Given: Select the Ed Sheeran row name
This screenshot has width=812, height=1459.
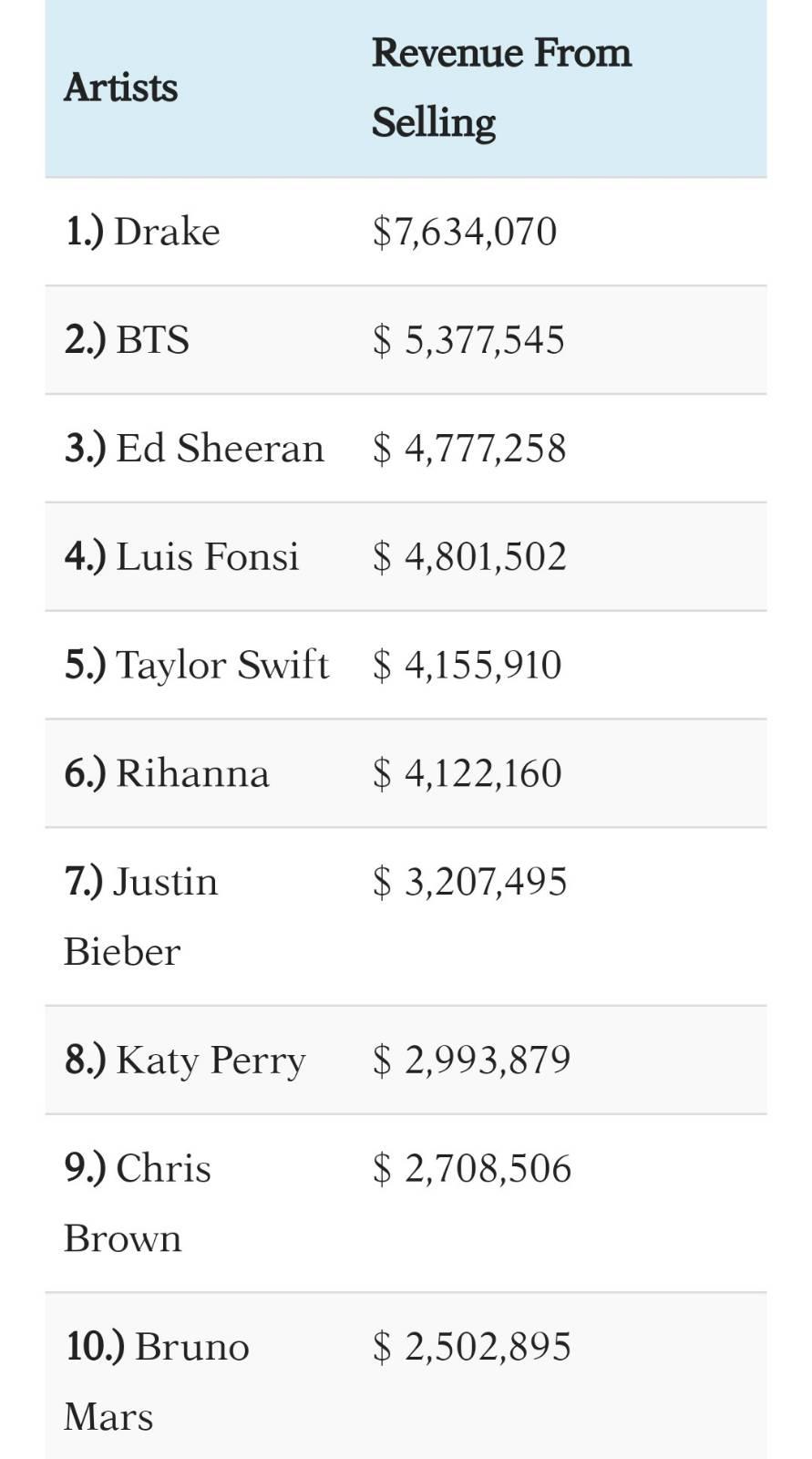Looking at the screenshot, I should [194, 449].
